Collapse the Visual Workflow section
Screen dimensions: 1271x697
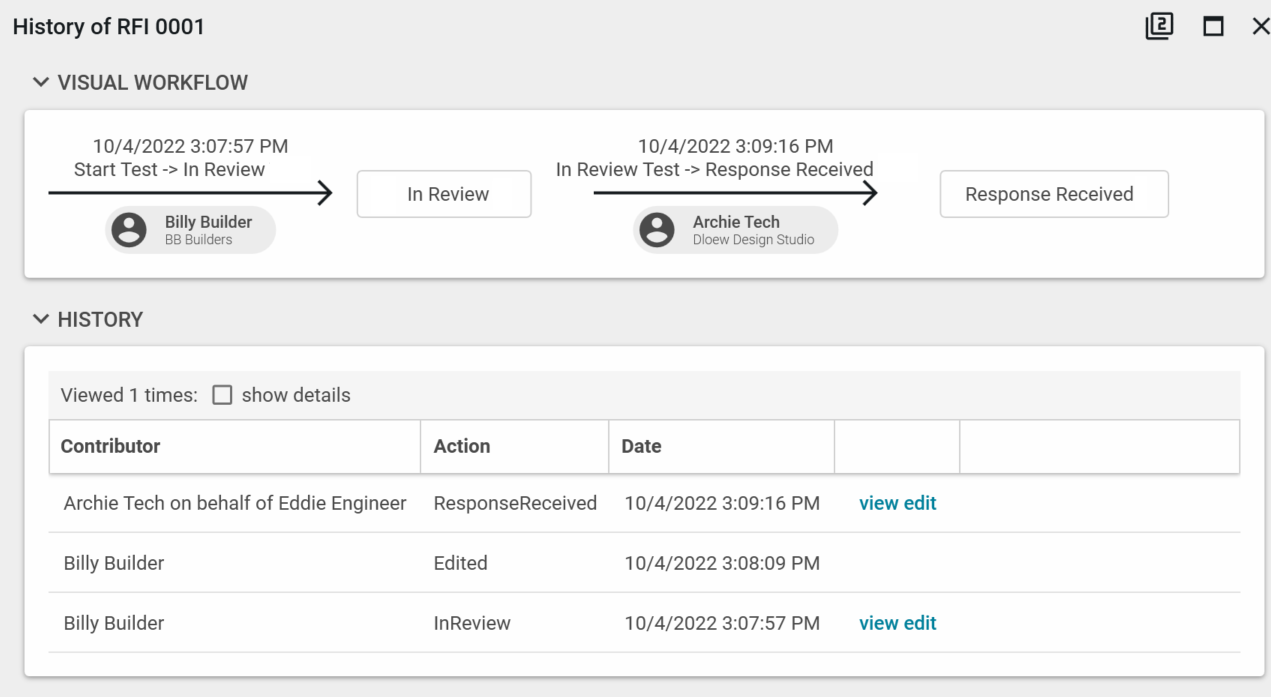coord(40,83)
